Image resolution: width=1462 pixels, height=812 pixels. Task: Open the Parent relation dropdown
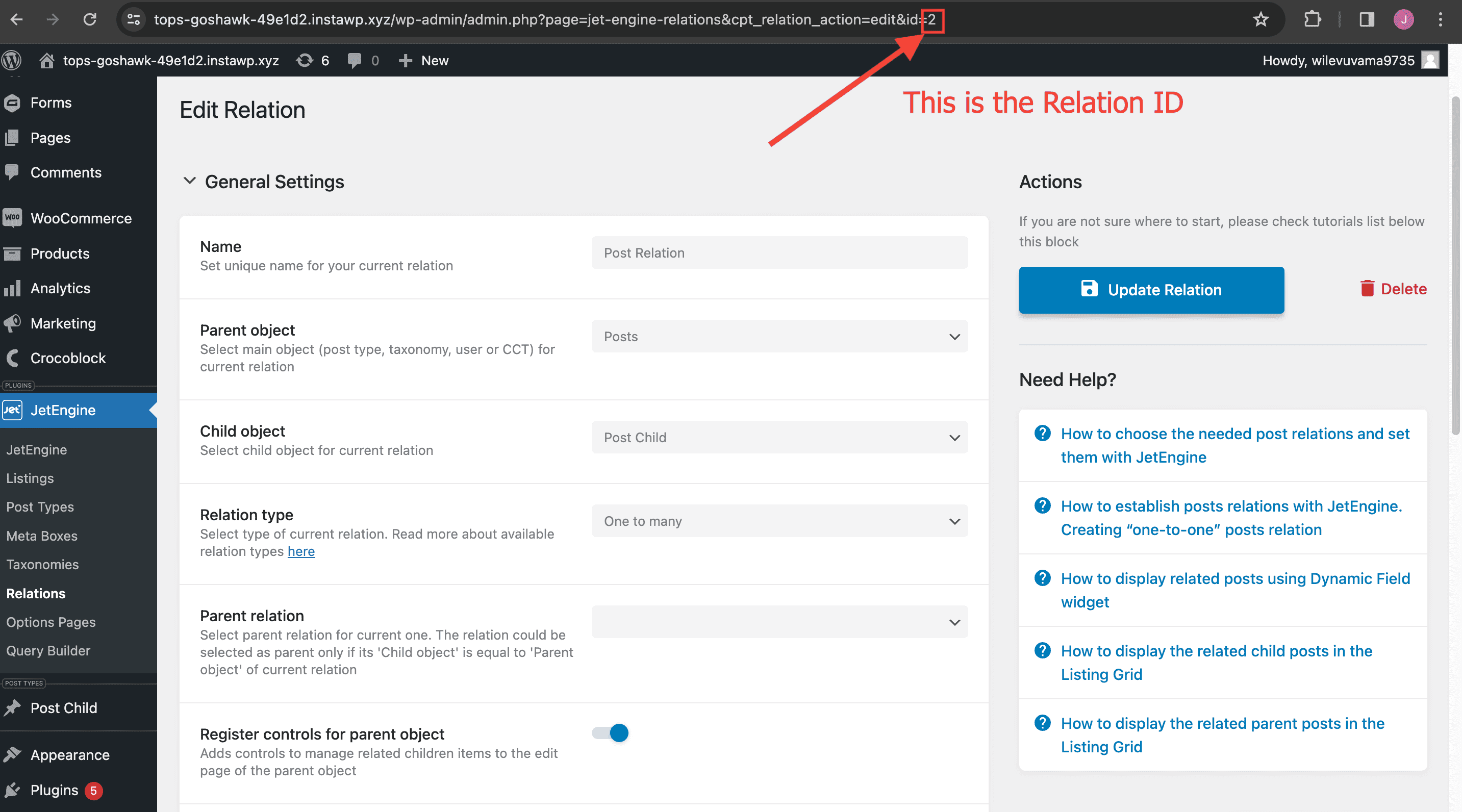click(779, 622)
